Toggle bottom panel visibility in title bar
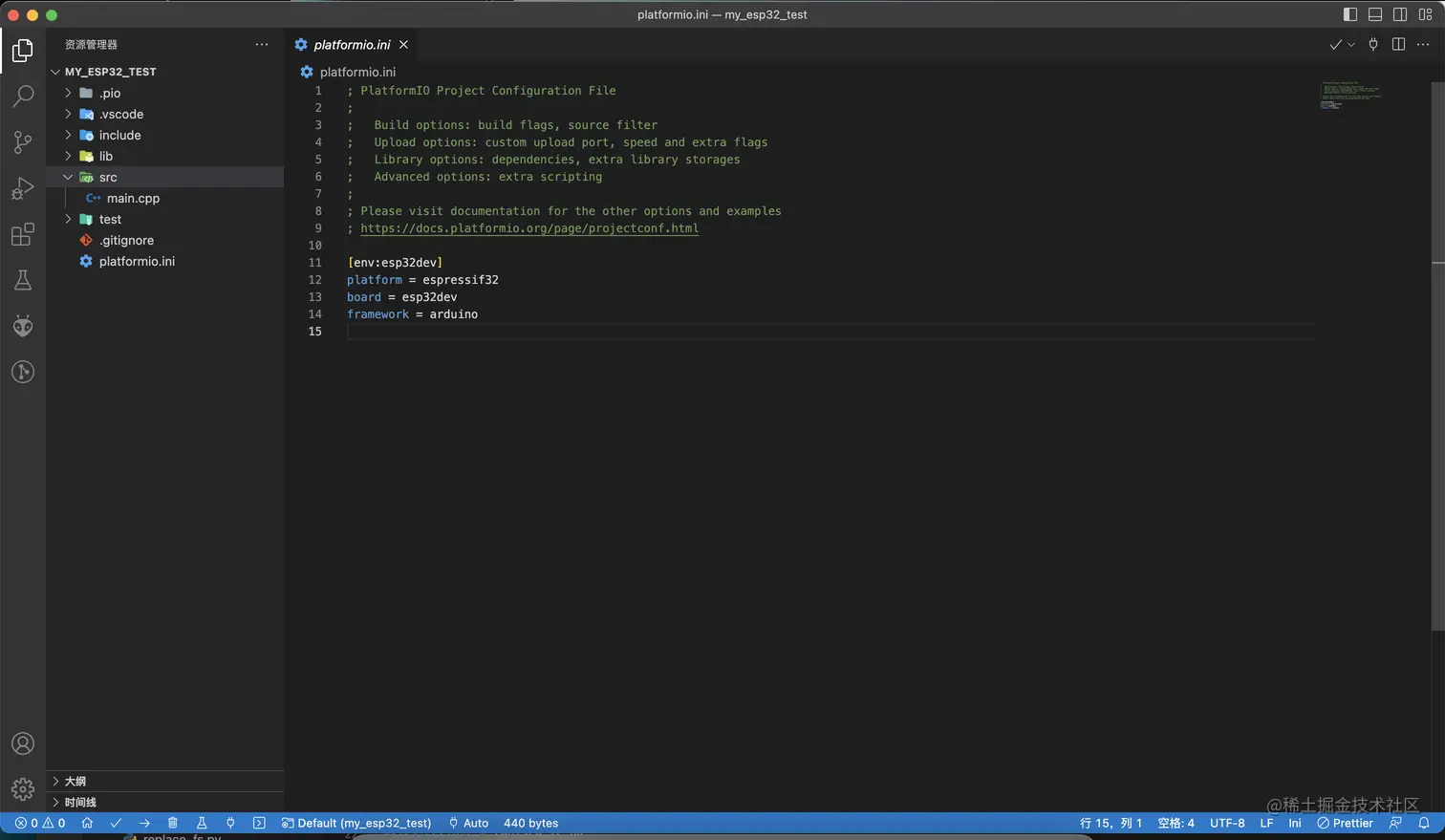This screenshot has height=840, width=1445. (x=1375, y=14)
